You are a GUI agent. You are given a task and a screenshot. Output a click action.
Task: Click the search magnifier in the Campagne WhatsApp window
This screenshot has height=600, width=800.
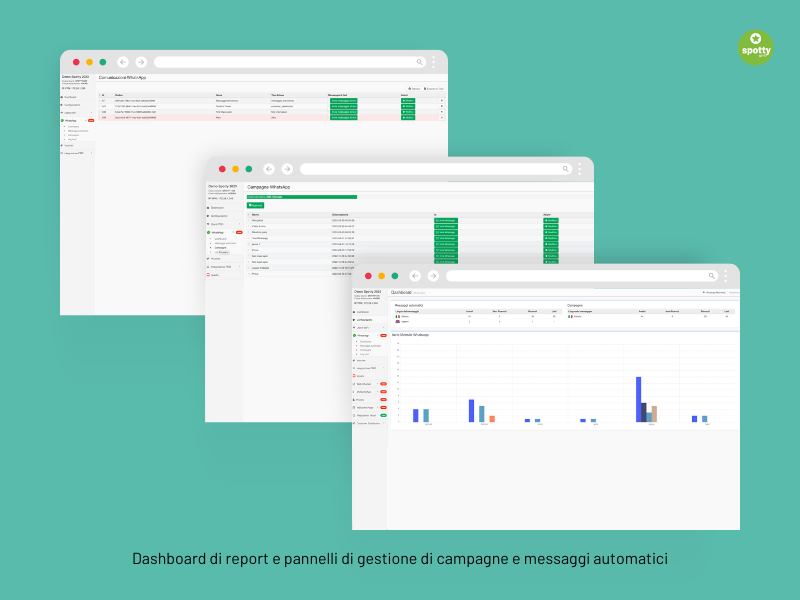point(565,169)
